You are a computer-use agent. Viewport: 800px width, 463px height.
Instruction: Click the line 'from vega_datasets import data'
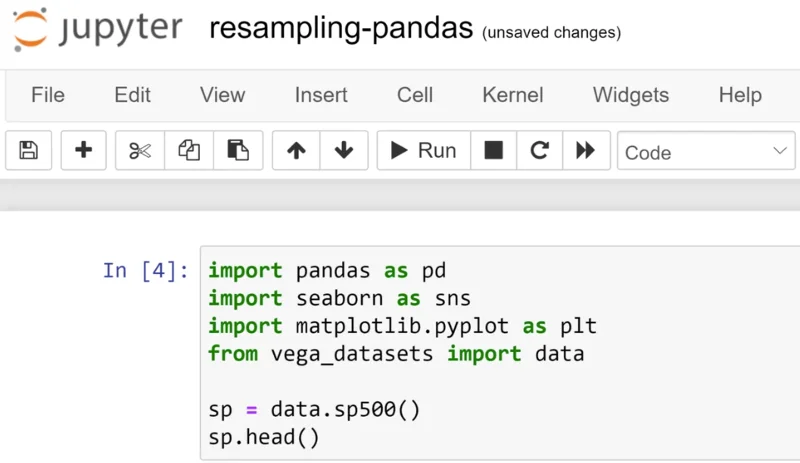point(396,354)
